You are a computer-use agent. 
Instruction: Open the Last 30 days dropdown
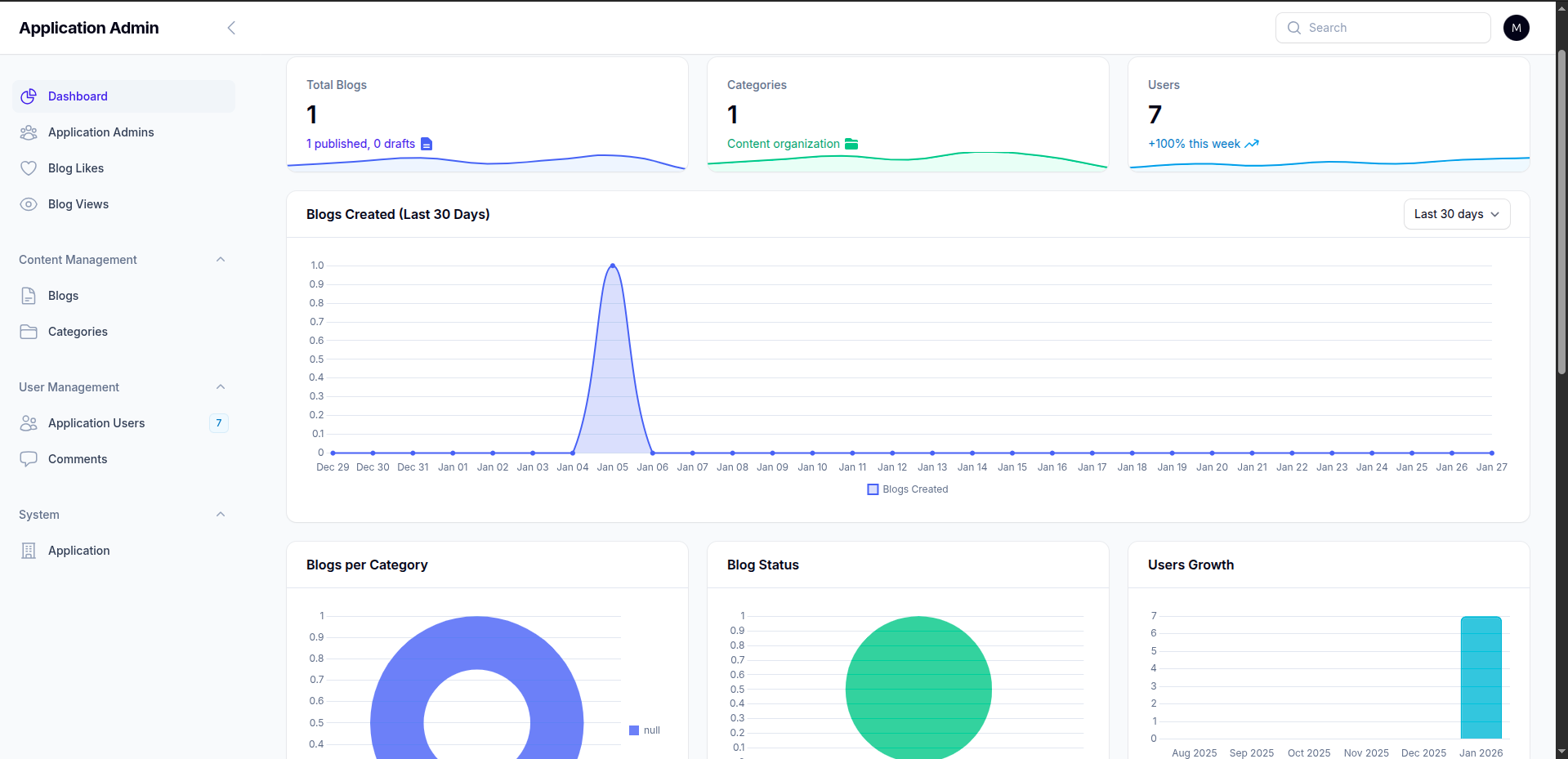1456,213
